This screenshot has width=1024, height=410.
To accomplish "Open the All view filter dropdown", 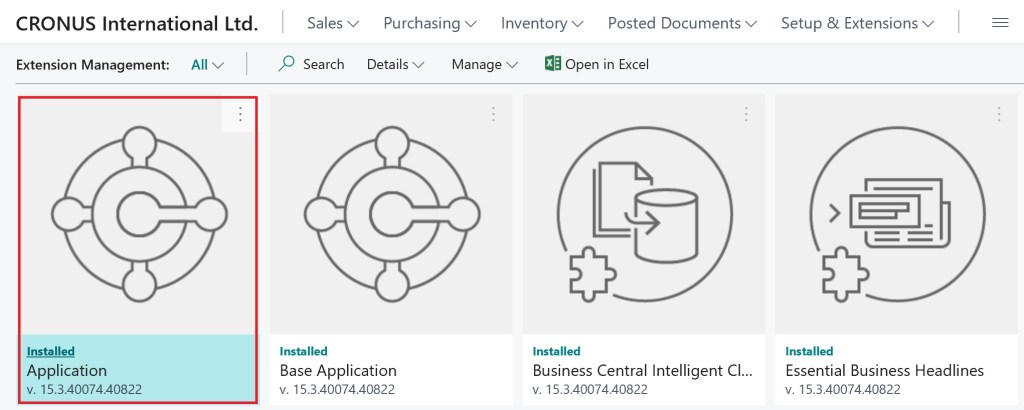I will pos(207,64).
